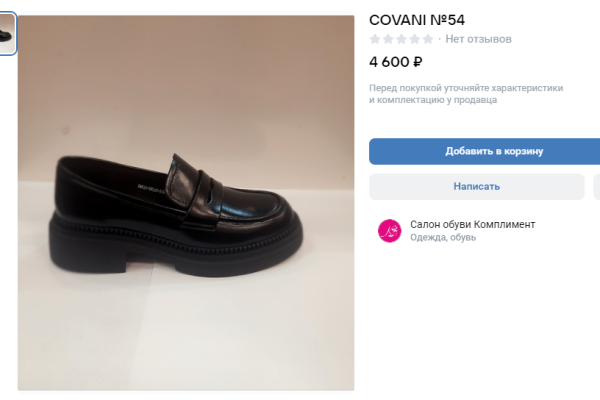The image size is (600, 400).
Task: Select the small shoe thumbnail preview
Action: [x=7, y=34]
